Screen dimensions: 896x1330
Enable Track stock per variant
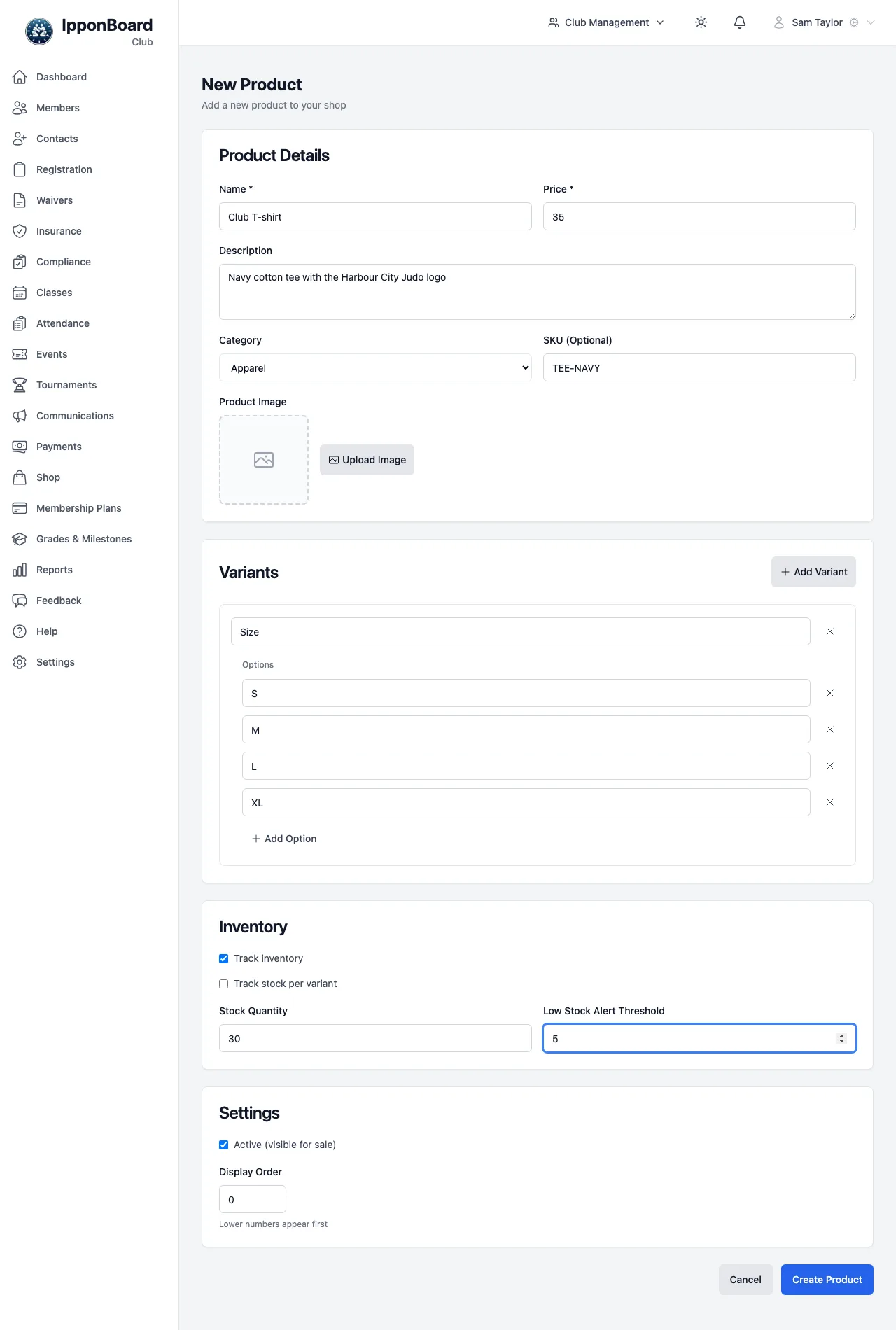click(x=224, y=983)
